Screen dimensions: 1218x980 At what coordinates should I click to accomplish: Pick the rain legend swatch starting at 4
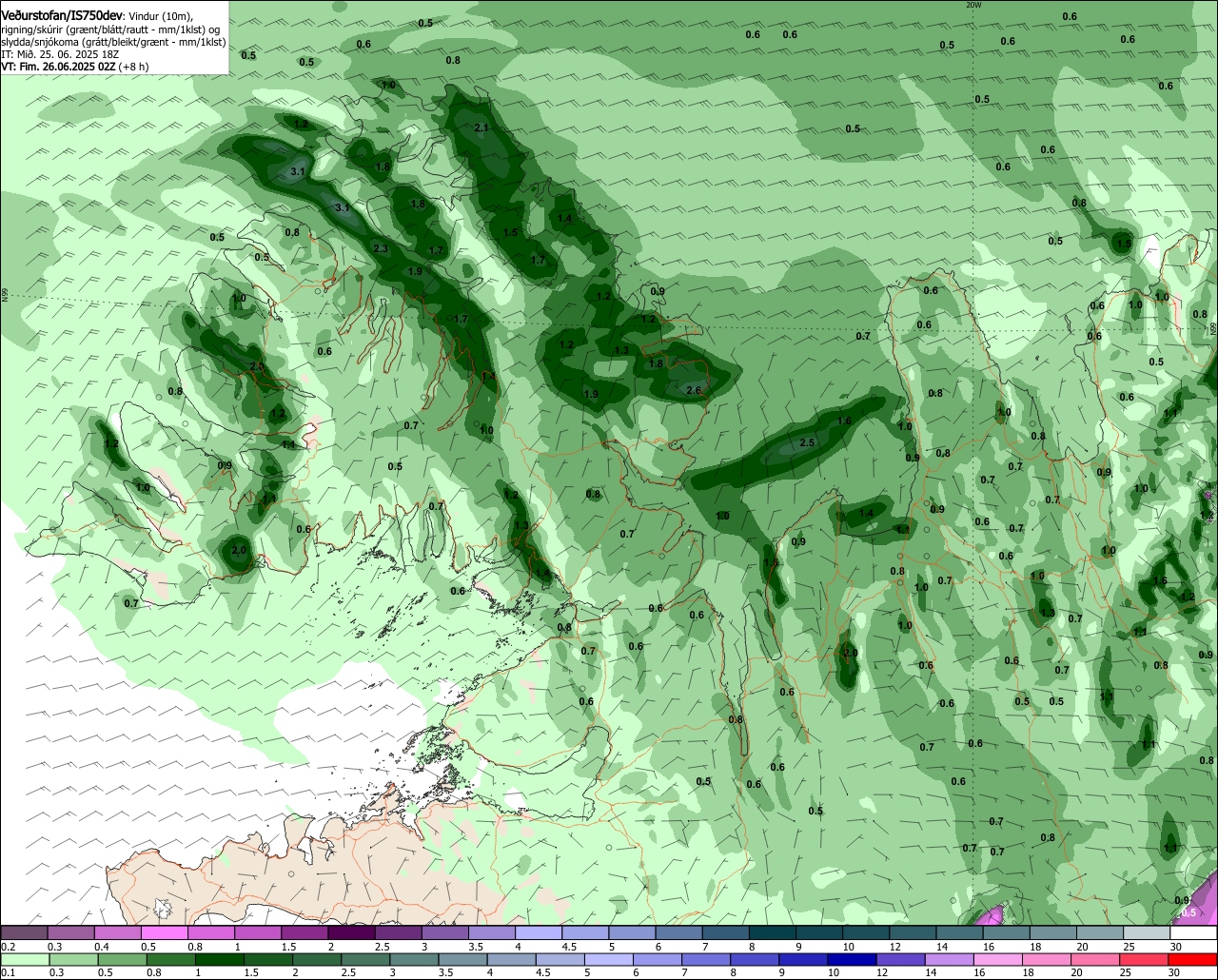[511, 960]
